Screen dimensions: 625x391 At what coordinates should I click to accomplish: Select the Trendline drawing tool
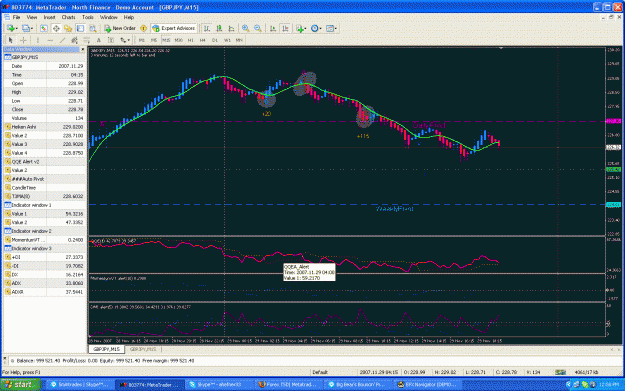[x=62, y=40]
